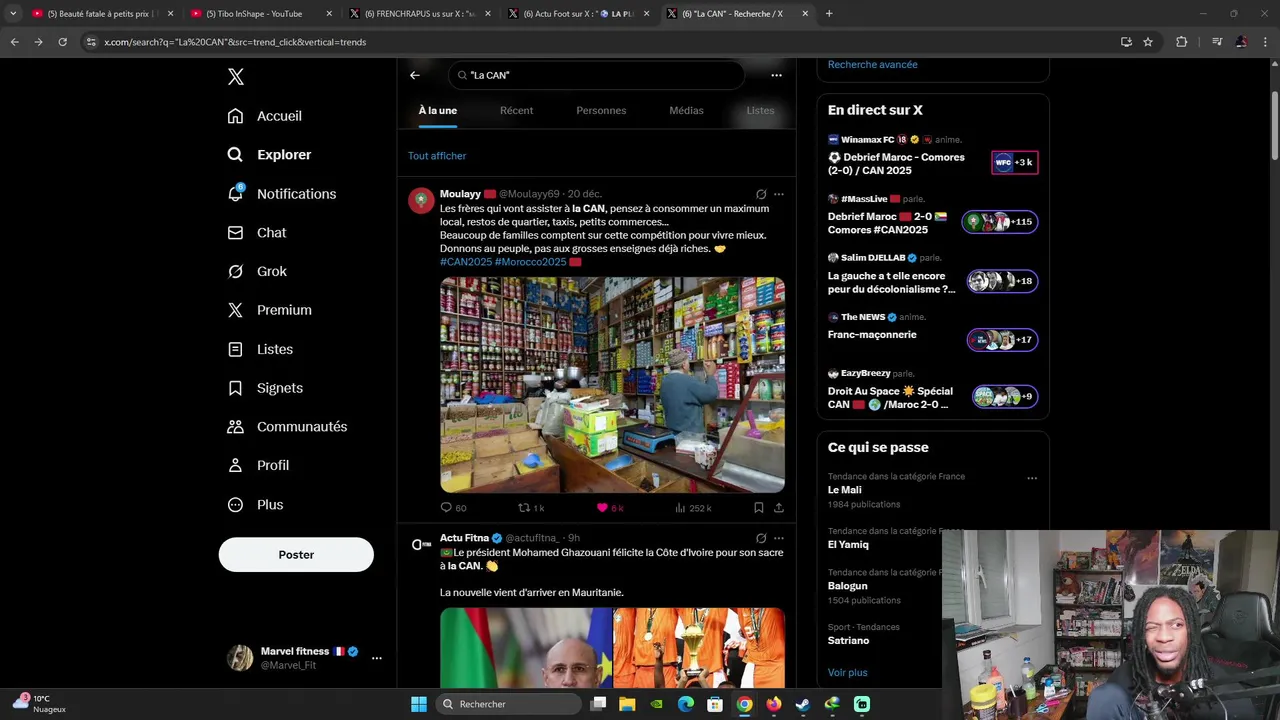Image resolution: width=1280 pixels, height=720 pixels.
Task: Select the À la une tab
Action: tap(437, 110)
